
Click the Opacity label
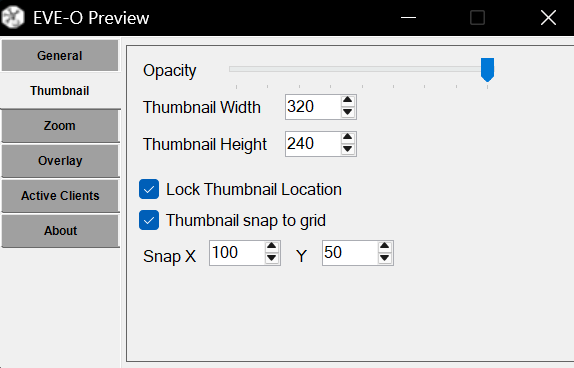[169, 70]
